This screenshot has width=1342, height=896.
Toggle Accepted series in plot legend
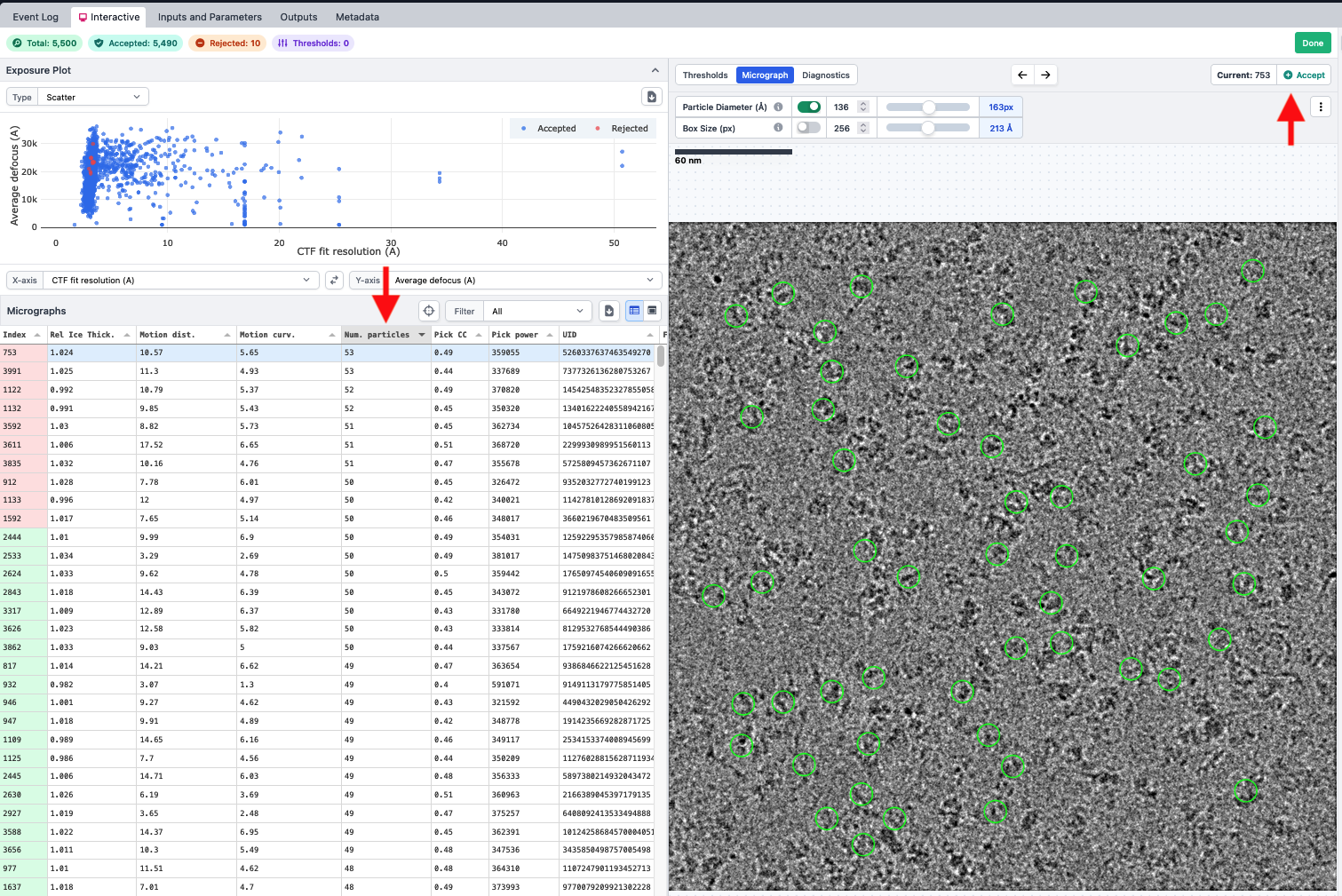point(549,129)
